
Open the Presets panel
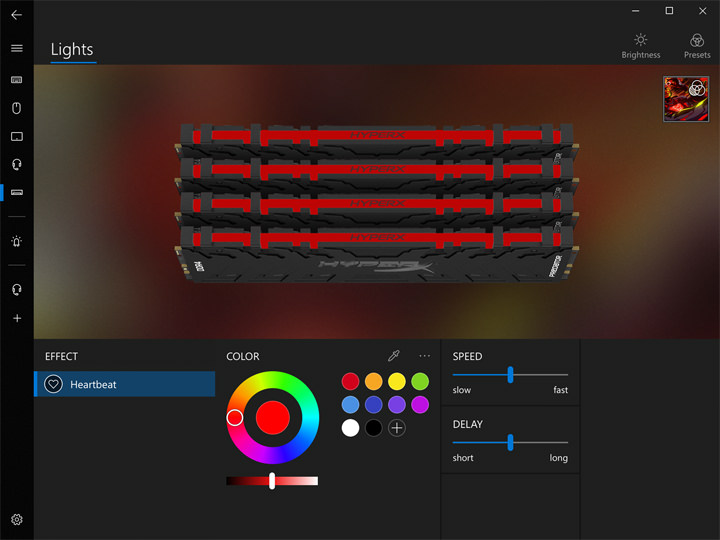697,45
